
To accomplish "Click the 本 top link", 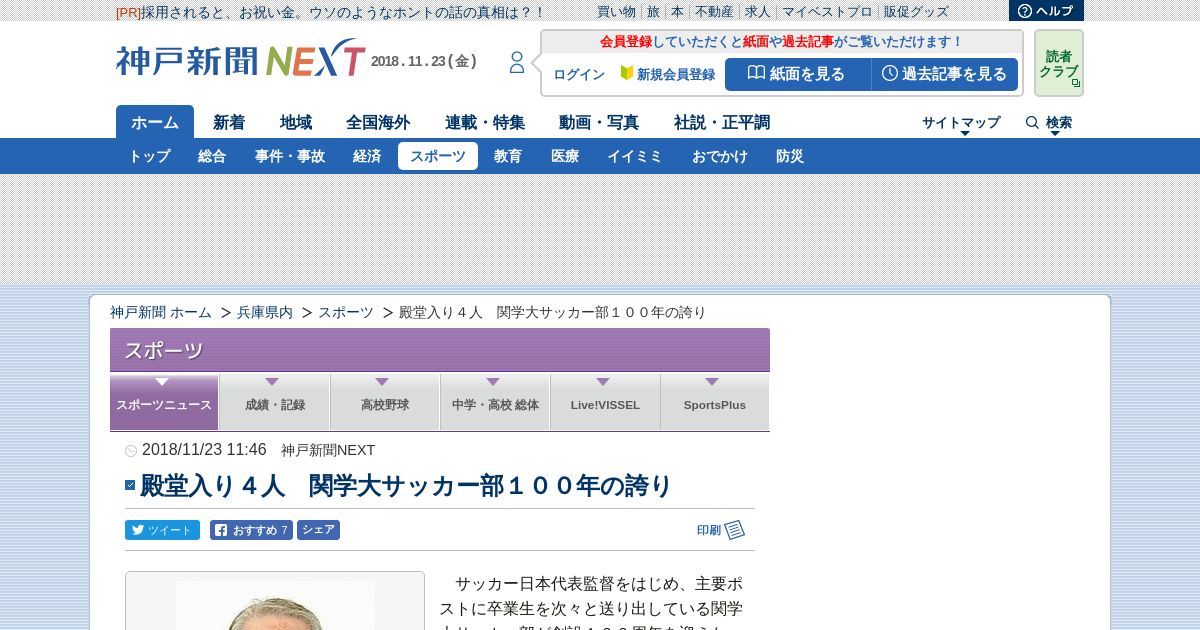I will pos(677,12).
